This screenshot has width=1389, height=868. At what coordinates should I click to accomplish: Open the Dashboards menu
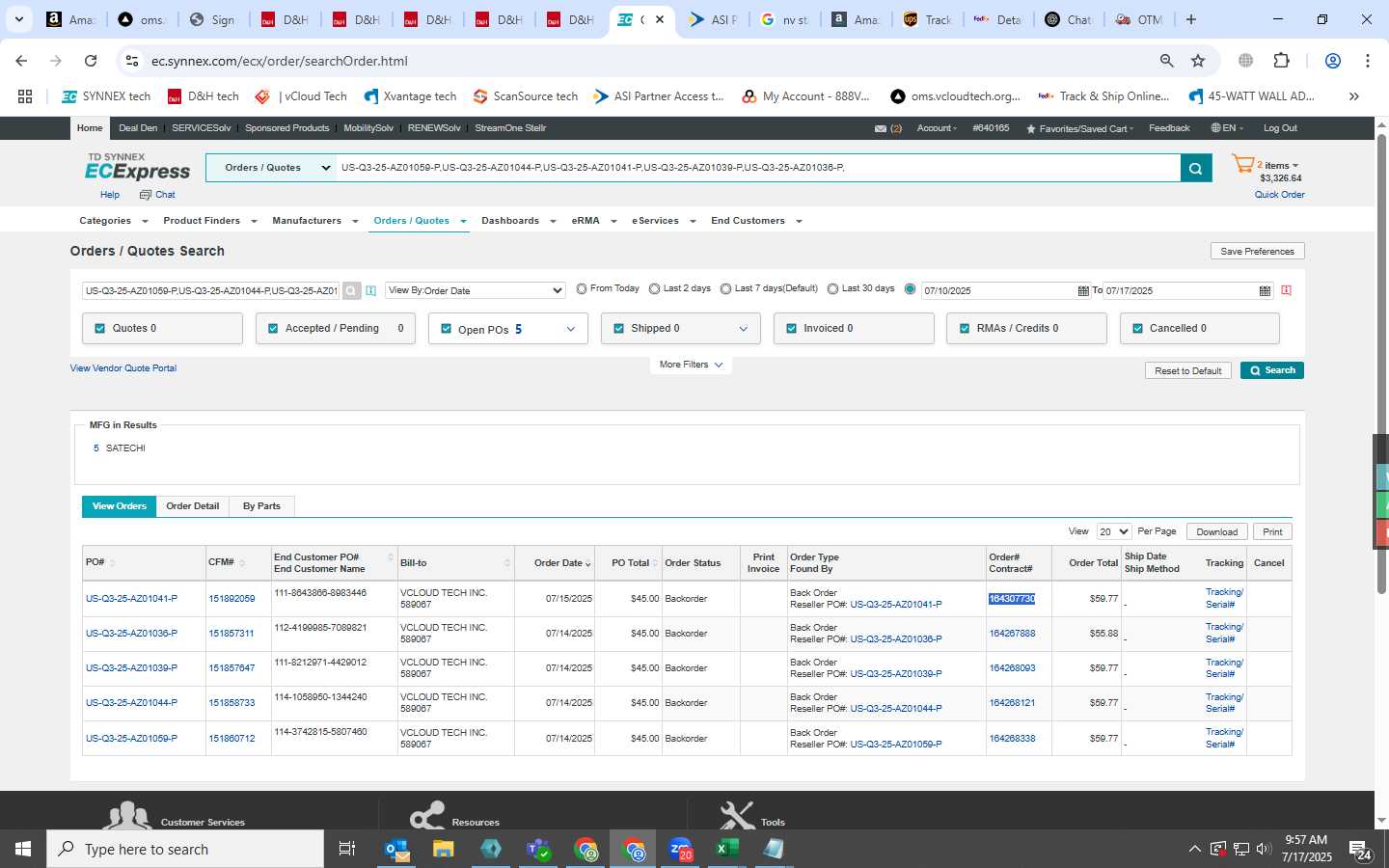click(x=518, y=221)
